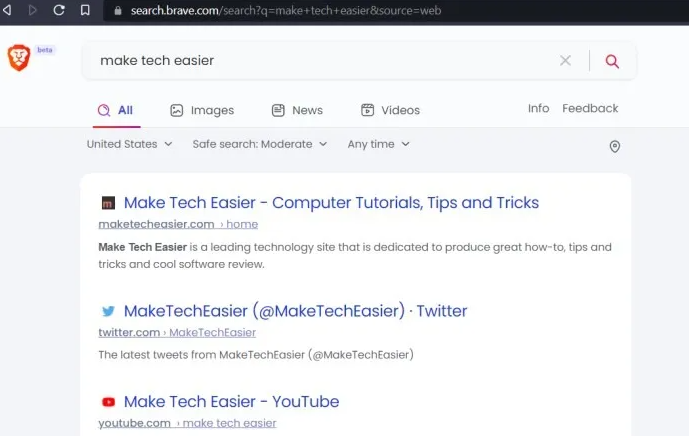
Task: Submit search with the magnifier icon
Action: [x=612, y=61]
